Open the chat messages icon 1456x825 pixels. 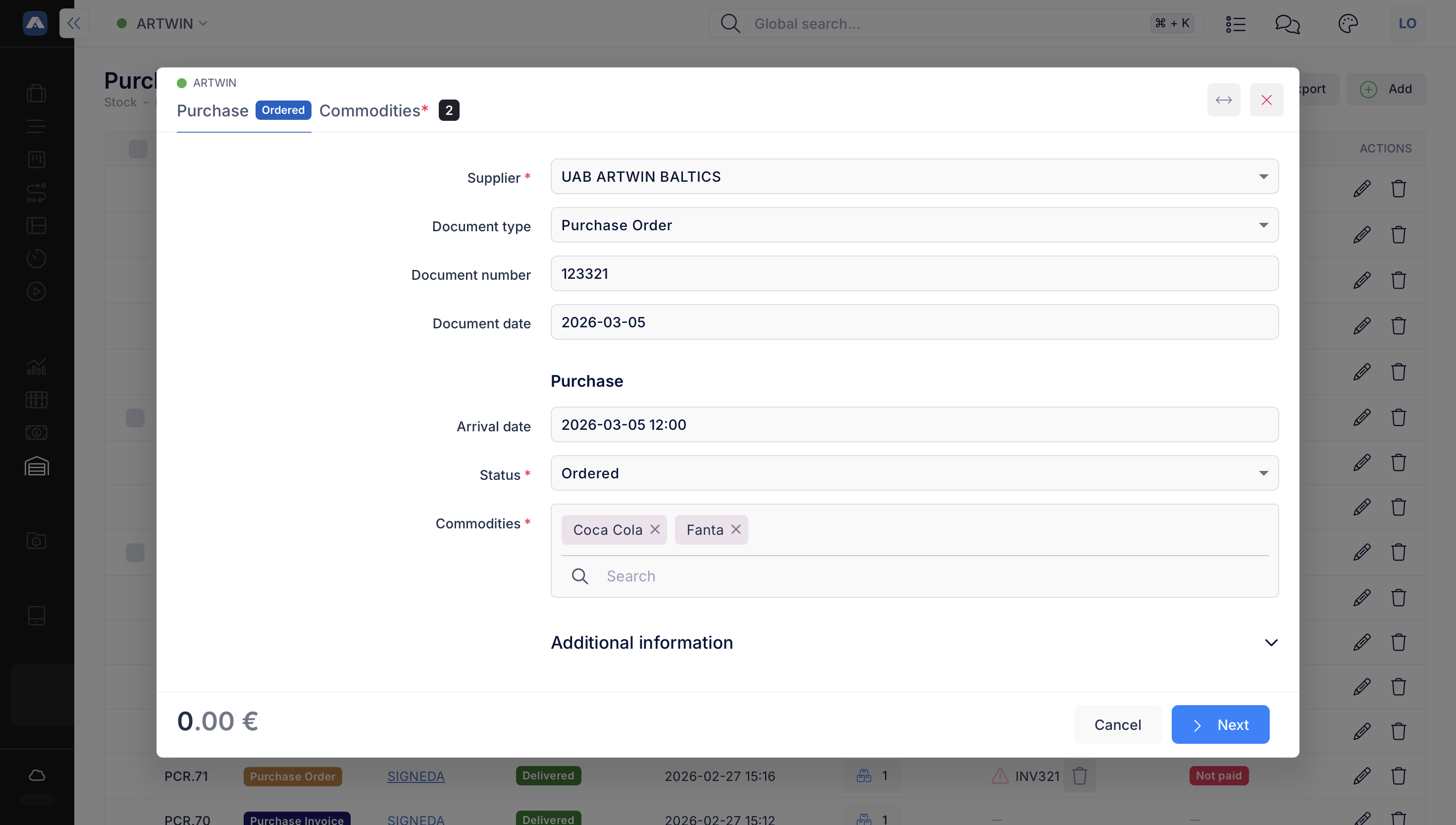tap(1287, 23)
